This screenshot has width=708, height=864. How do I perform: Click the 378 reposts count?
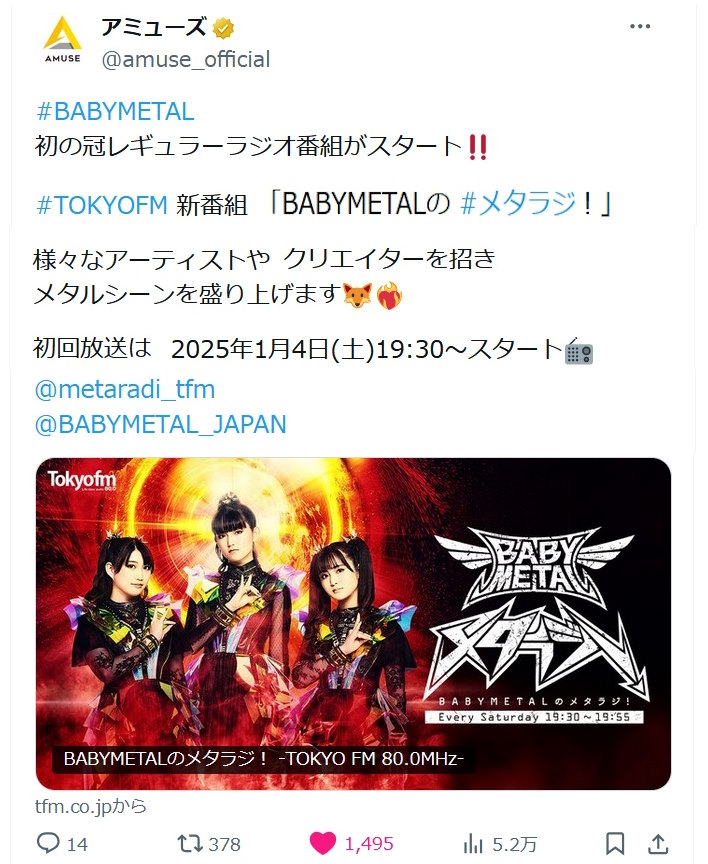pyautogui.click(x=224, y=844)
